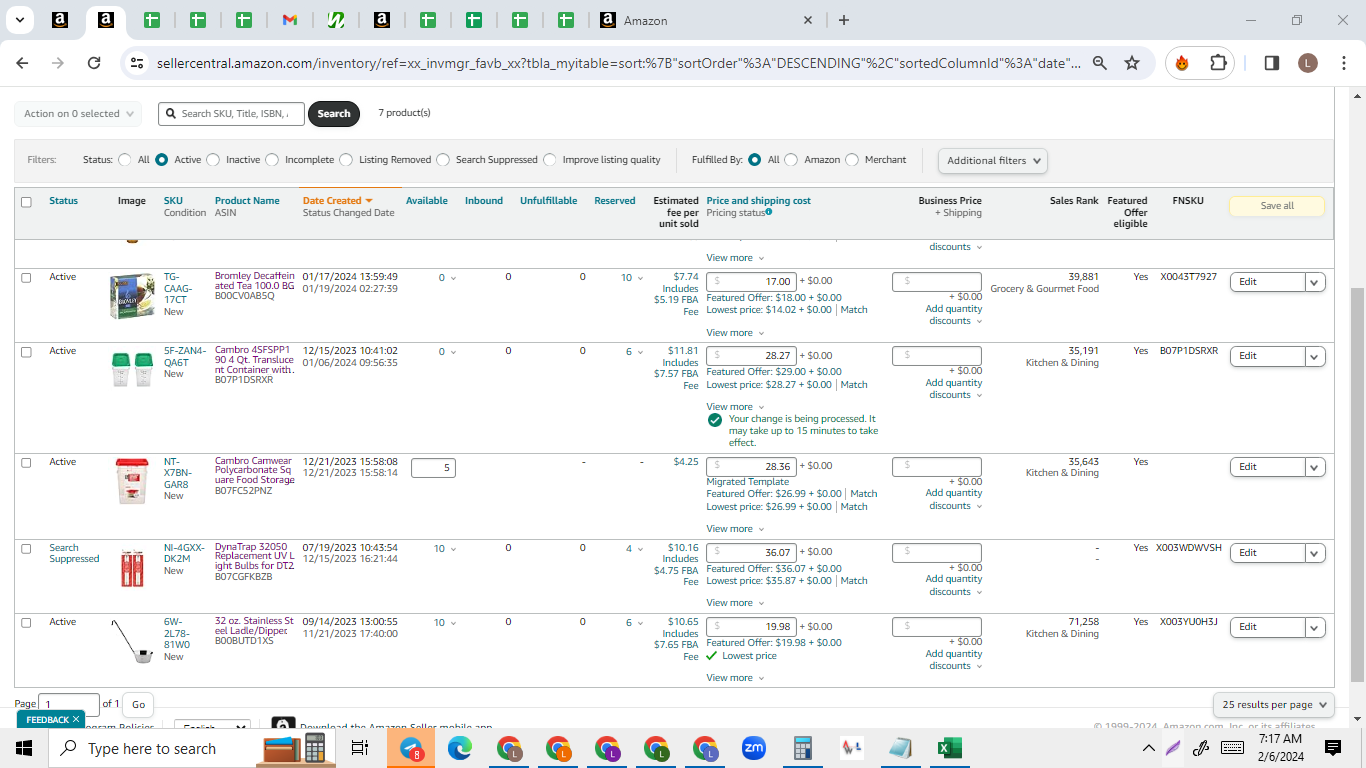
Task: Close the tab titled "Amazon"
Action: click(x=809, y=20)
